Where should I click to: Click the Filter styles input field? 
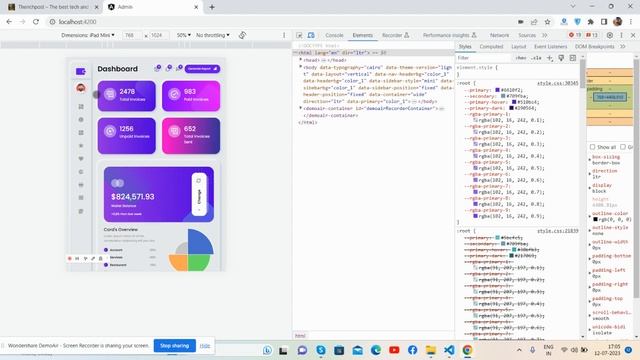point(484,58)
